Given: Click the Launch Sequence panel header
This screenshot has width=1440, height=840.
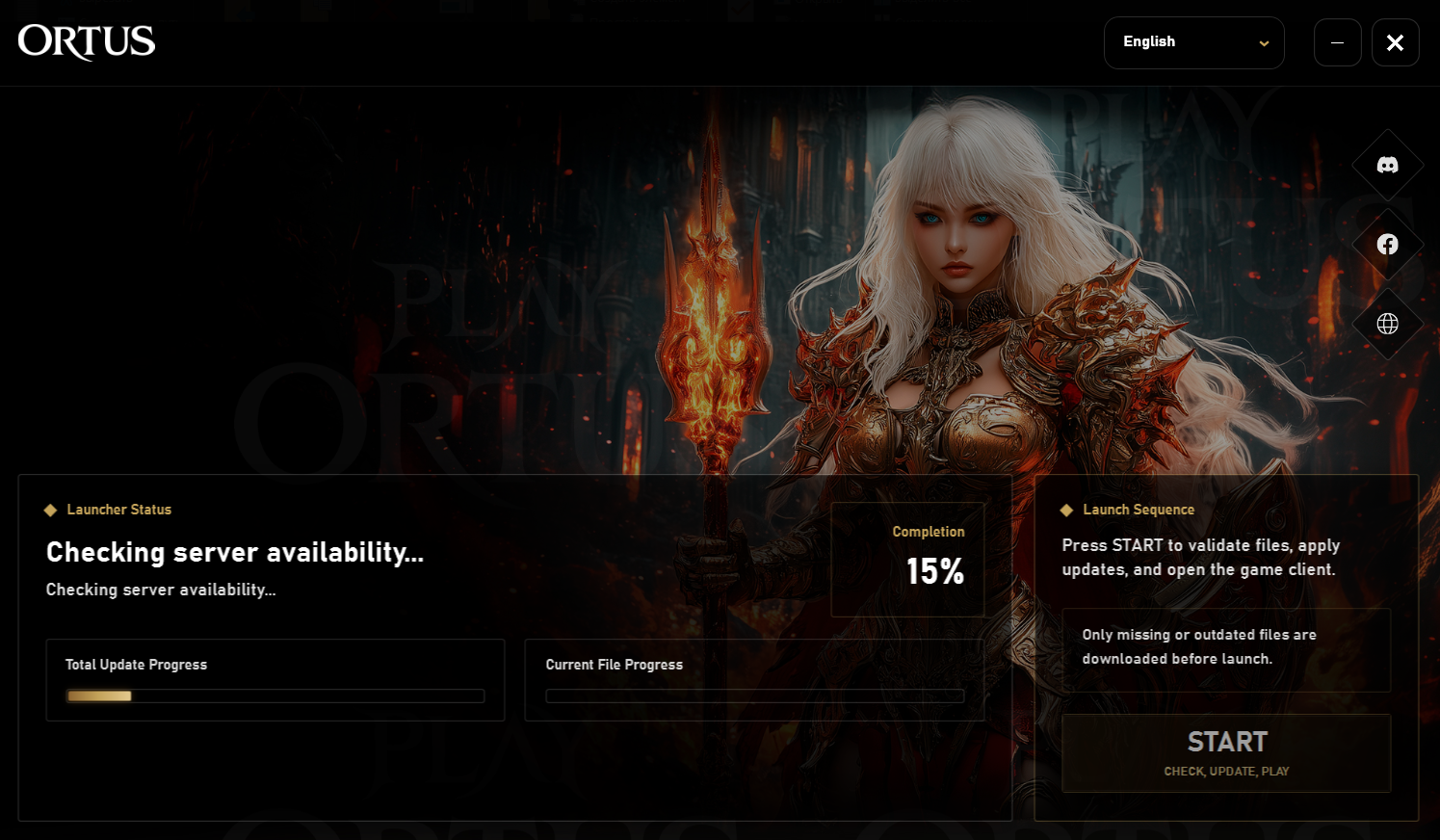Looking at the screenshot, I should coord(1139,509).
